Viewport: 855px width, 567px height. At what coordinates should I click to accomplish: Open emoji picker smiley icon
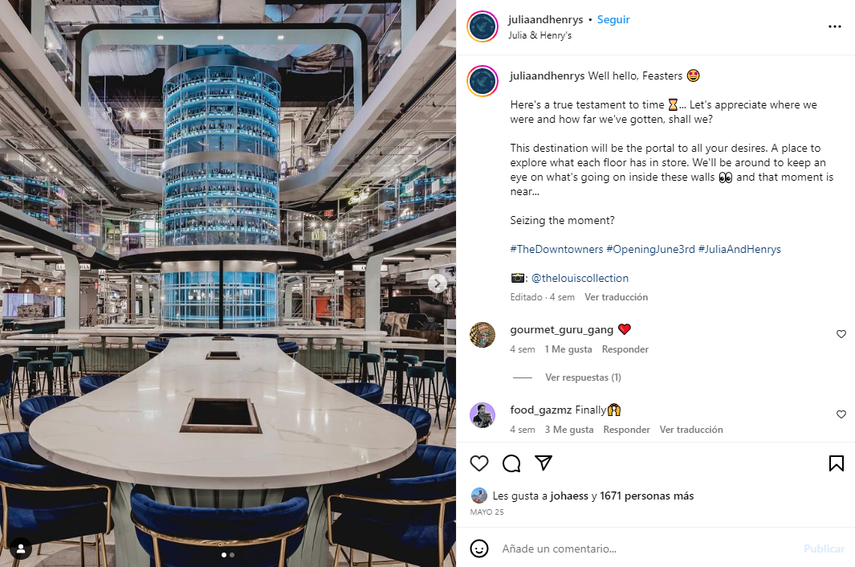(479, 548)
